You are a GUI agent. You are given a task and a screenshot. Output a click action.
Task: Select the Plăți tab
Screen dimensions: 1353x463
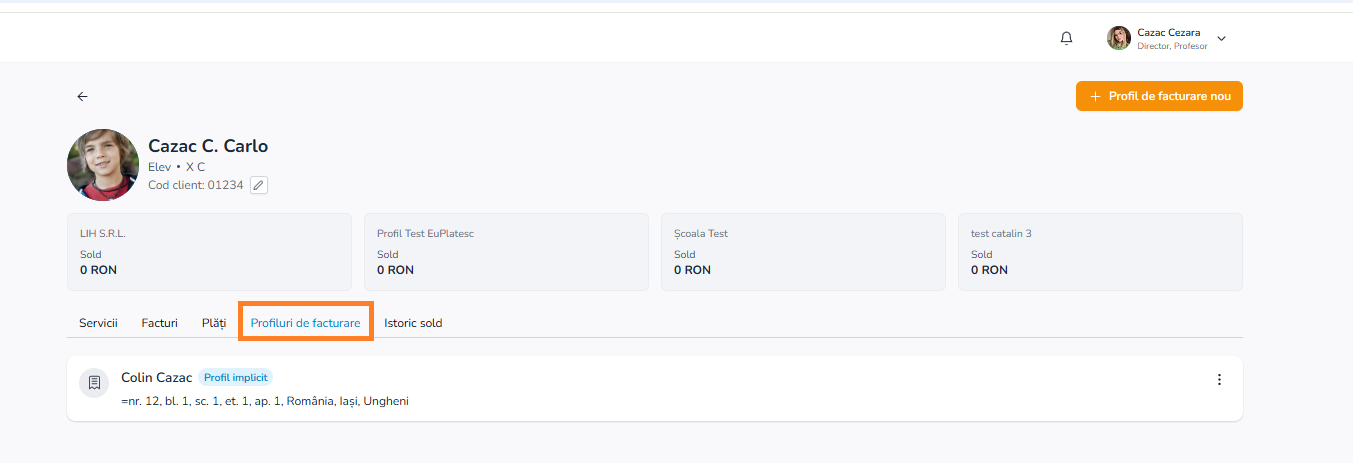pos(214,323)
